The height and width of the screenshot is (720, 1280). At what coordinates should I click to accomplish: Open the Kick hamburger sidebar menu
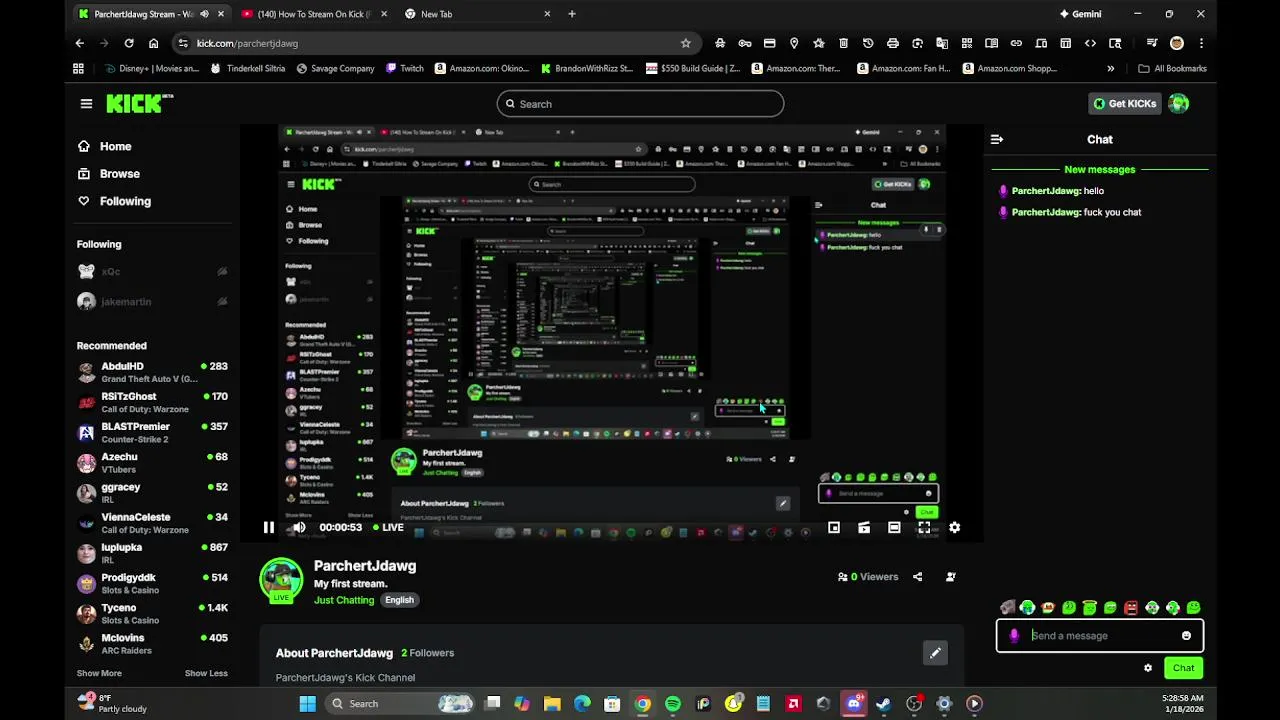click(86, 104)
